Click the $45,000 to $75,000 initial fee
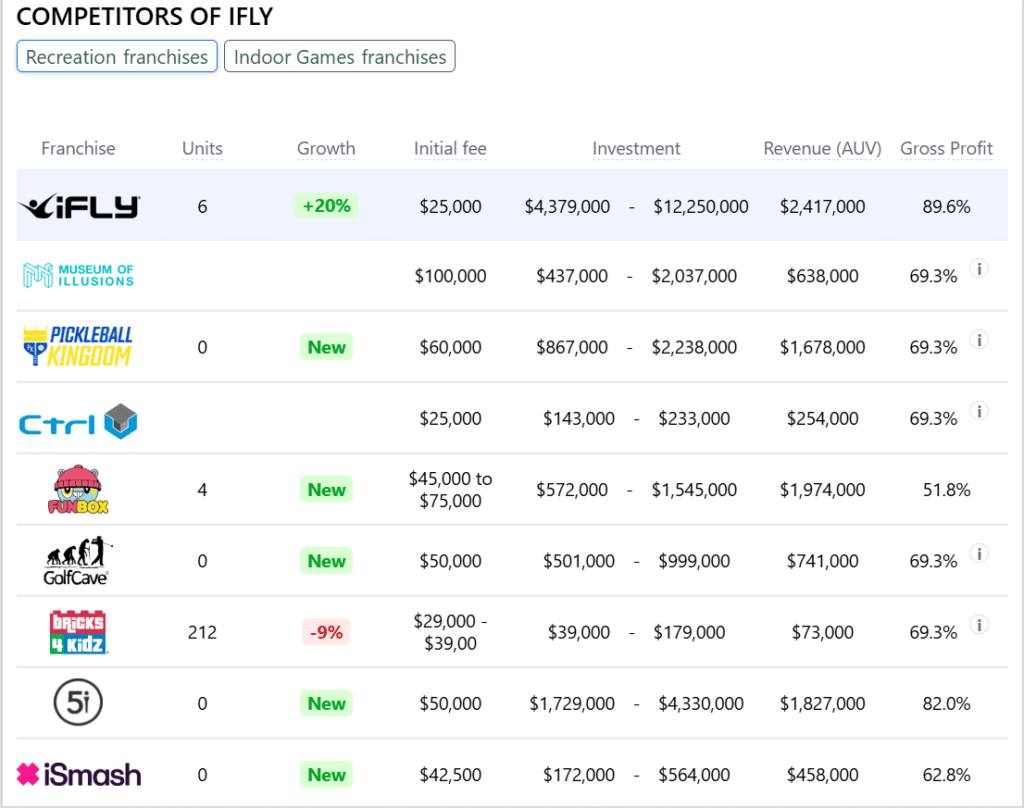1024x808 pixels. [x=450, y=489]
